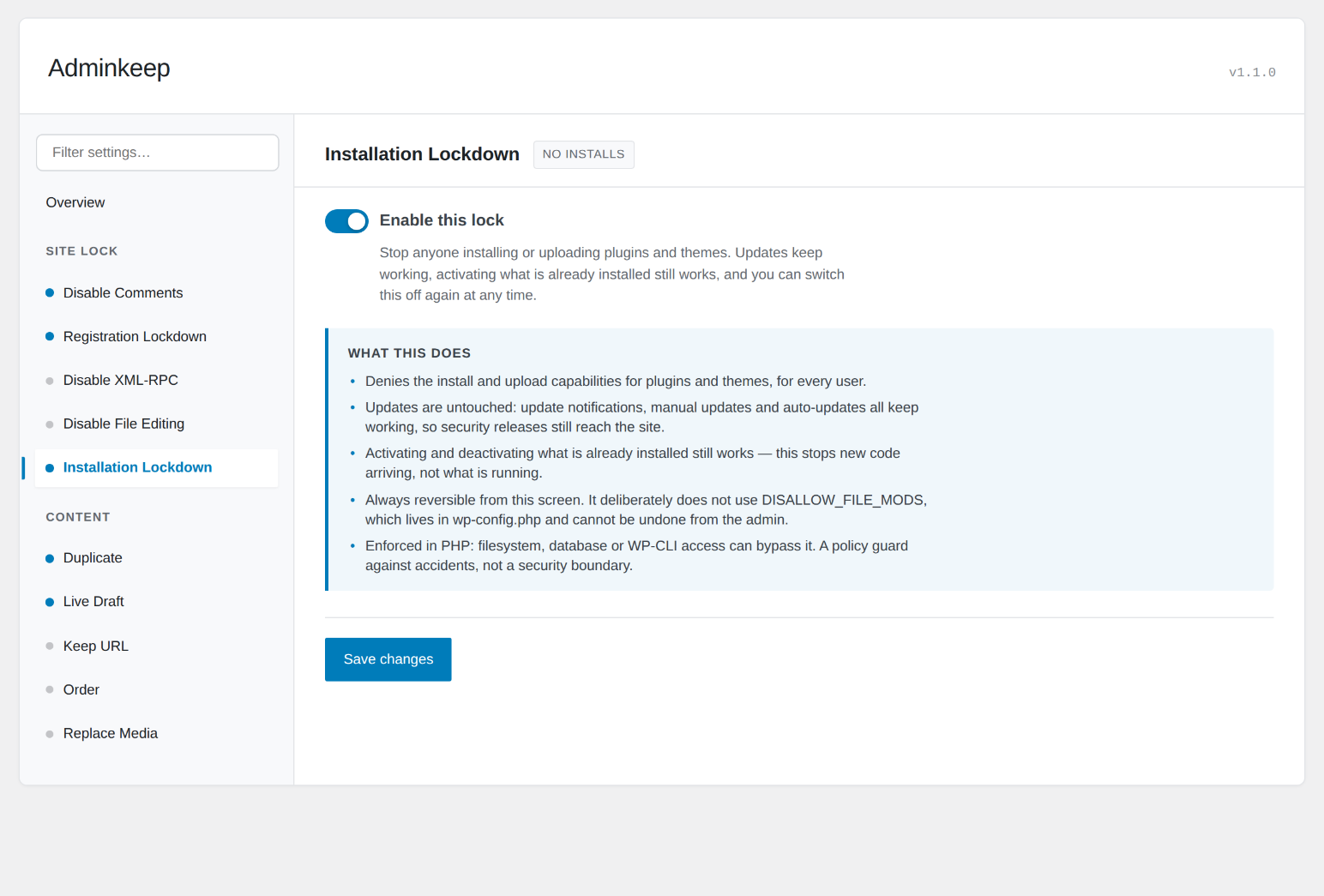Select Disable XML-RPC in sidebar
This screenshot has height=896, width=1324.
[157, 381]
